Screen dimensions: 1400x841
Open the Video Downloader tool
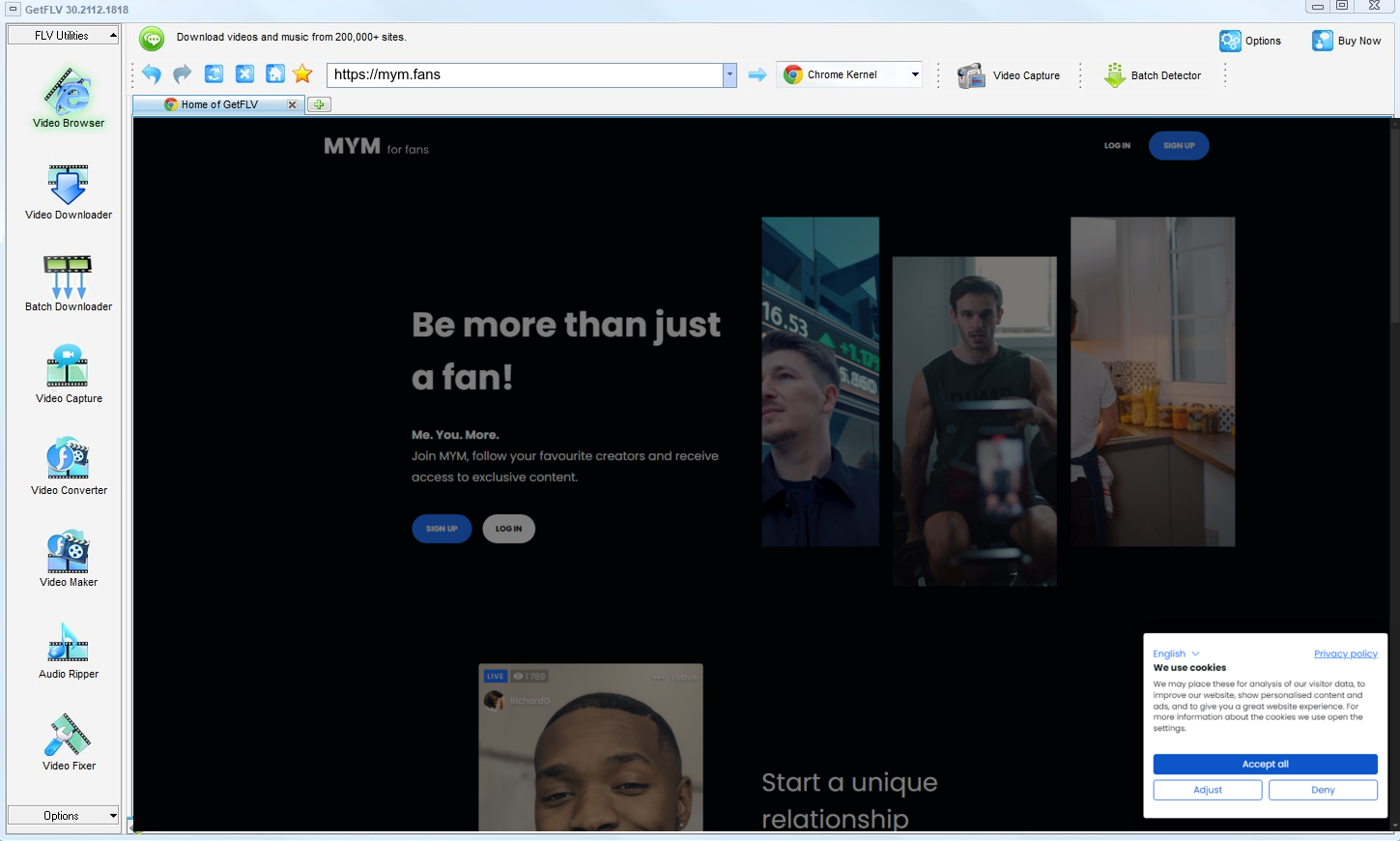click(x=69, y=191)
